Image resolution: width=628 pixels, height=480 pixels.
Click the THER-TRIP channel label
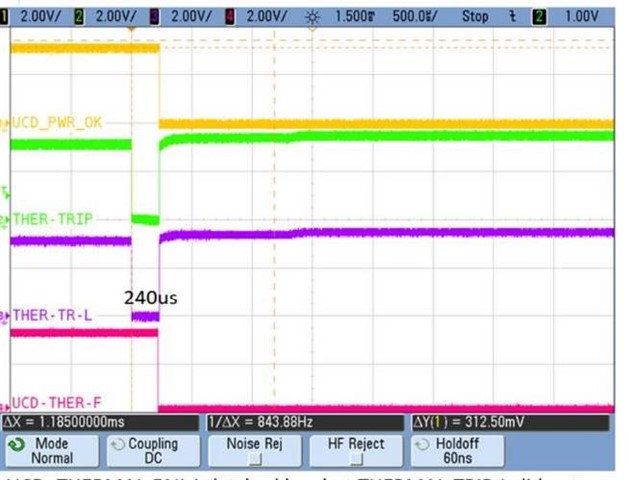53,219
